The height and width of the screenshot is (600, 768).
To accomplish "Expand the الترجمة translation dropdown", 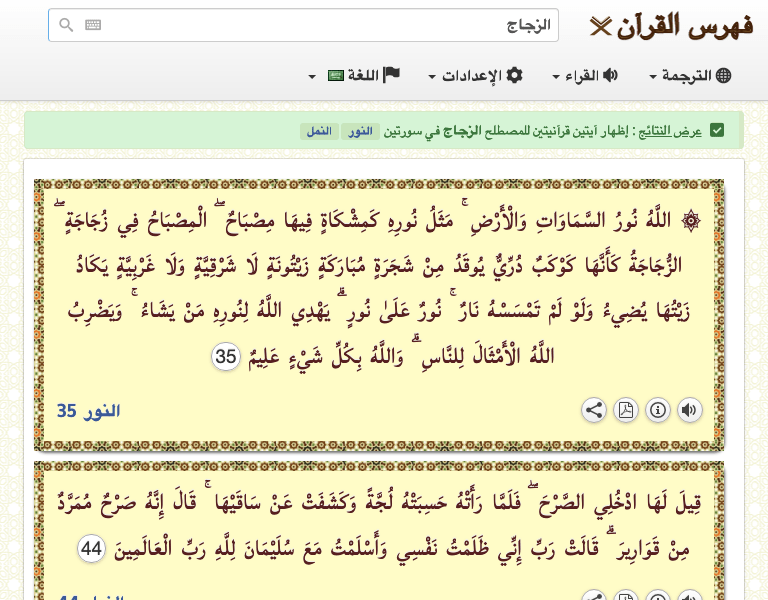I will (x=691, y=76).
